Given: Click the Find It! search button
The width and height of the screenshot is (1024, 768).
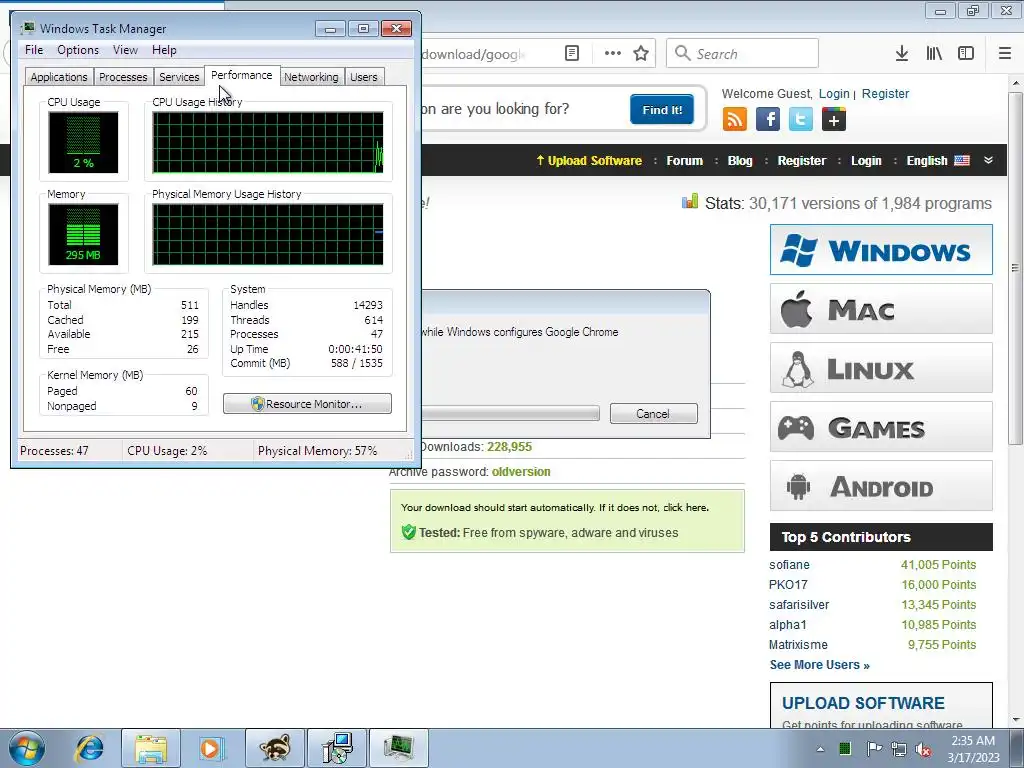Looking at the screenshot, I should (x=662, y=110).
